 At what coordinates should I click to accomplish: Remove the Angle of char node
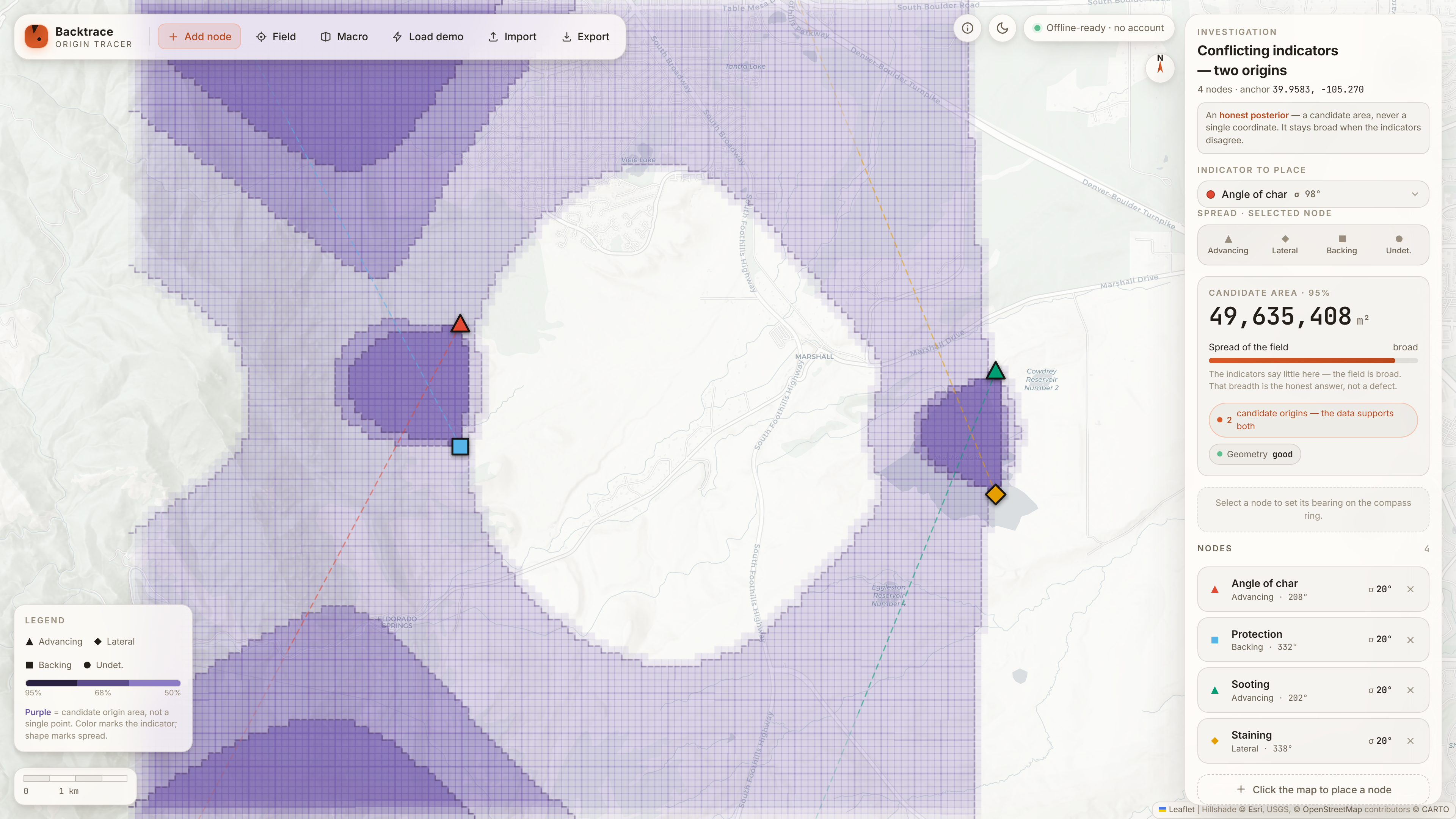tap(1411, 590)
